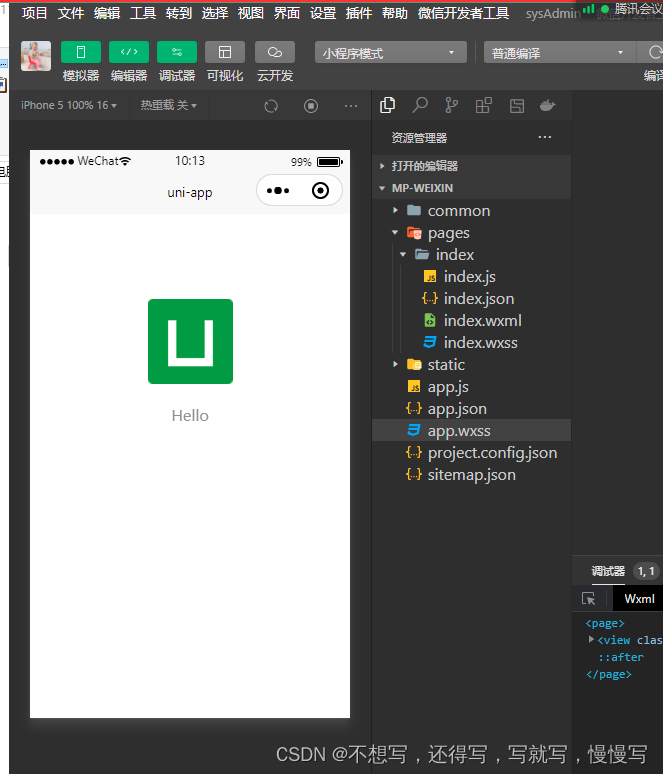
Task: Collapse the MP-WEIXIN project section
Action: (471, 188)
